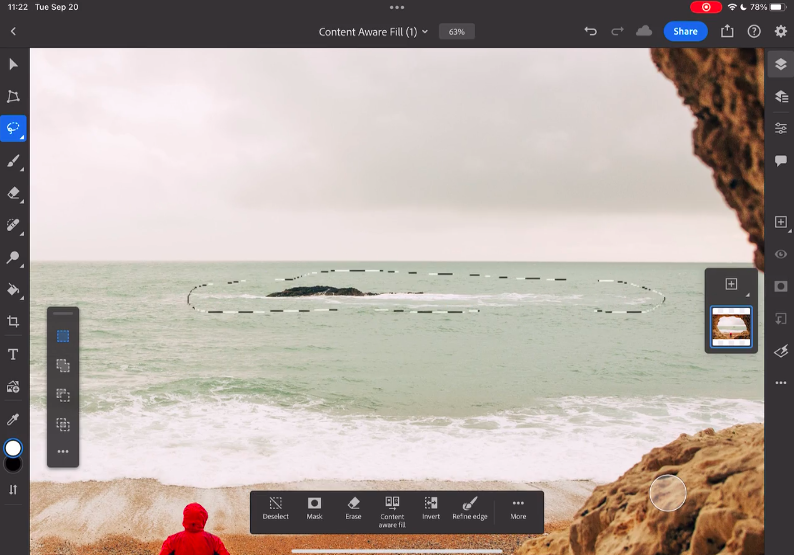Choose Invert in the selection bar
Screen dimensions: 794x555
[x=431, y=509]
